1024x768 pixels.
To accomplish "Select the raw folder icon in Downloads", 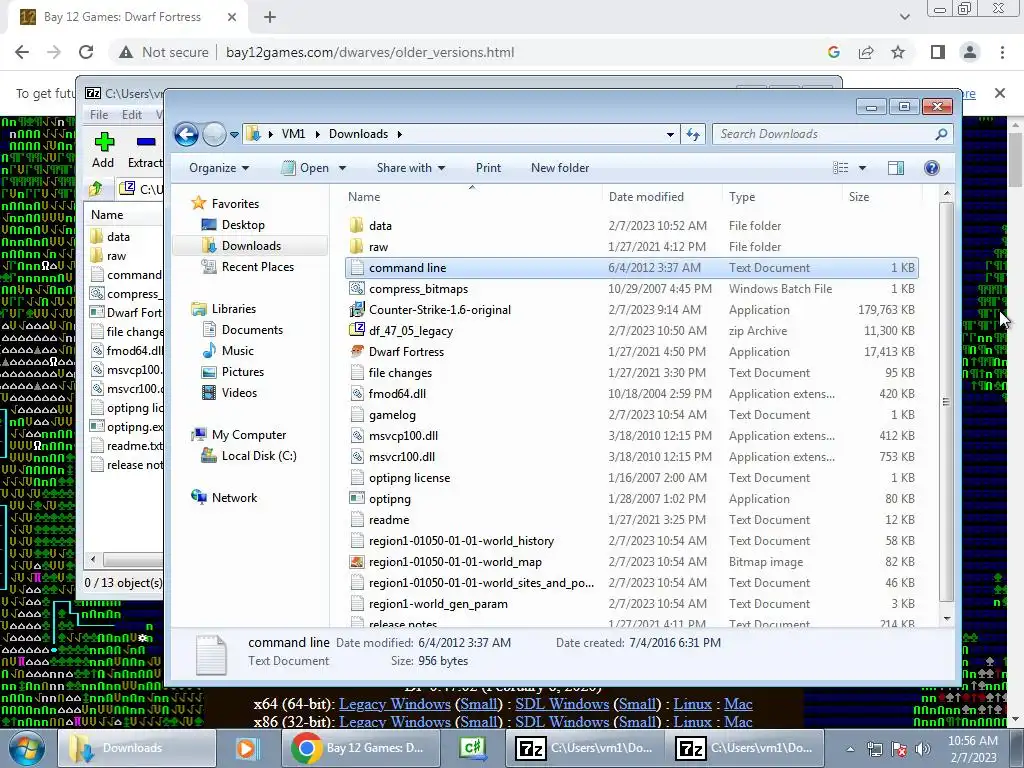I will click(357, 246).
